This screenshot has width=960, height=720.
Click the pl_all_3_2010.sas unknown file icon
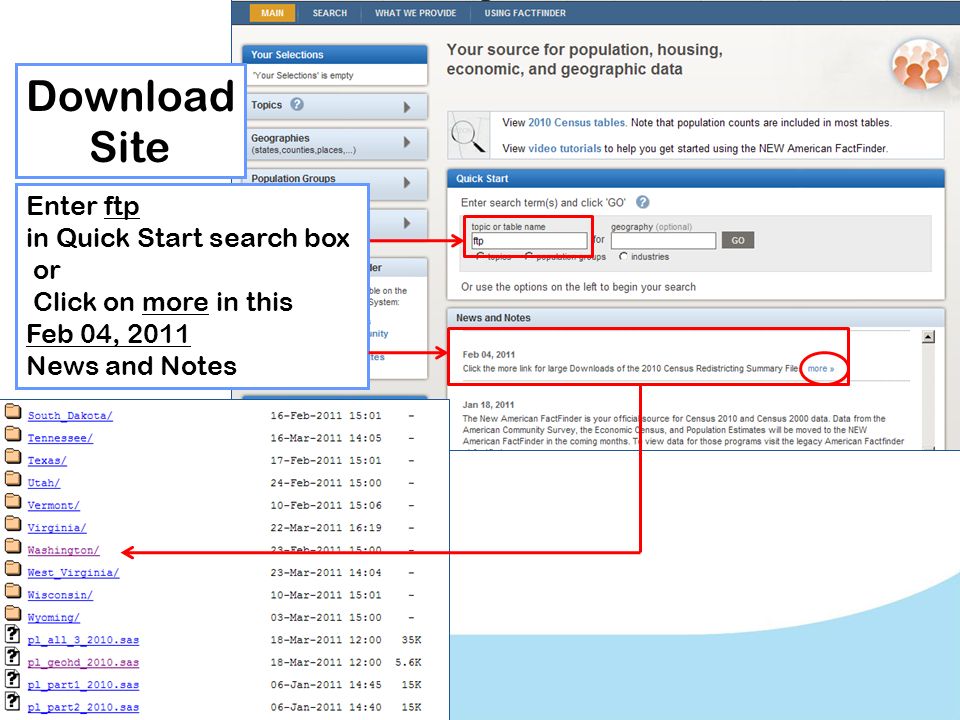12,634
